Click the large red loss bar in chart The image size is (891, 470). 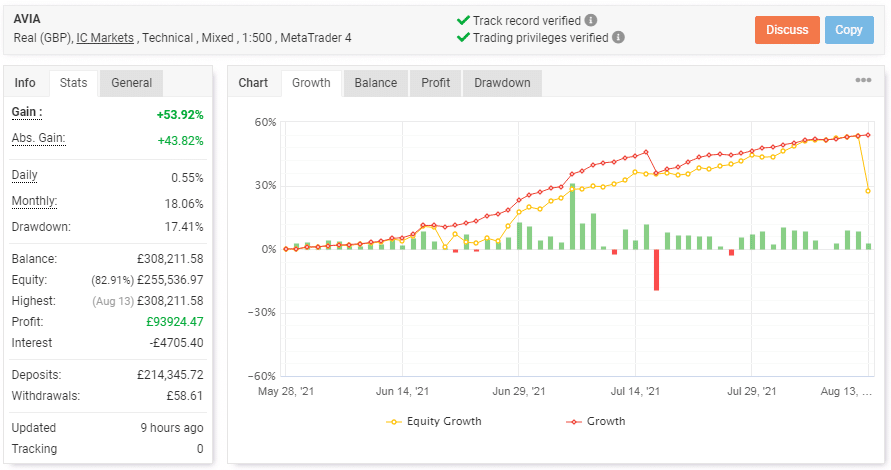coord(657,270)
